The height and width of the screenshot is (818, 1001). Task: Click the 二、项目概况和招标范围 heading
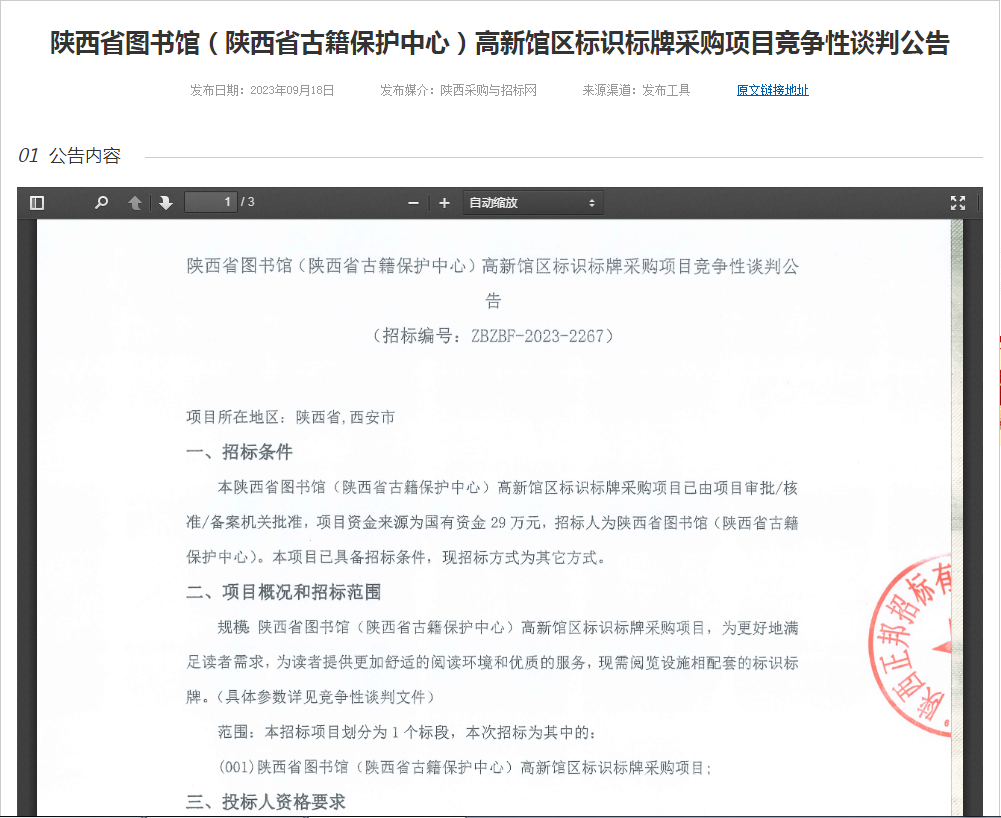(283, 592)
